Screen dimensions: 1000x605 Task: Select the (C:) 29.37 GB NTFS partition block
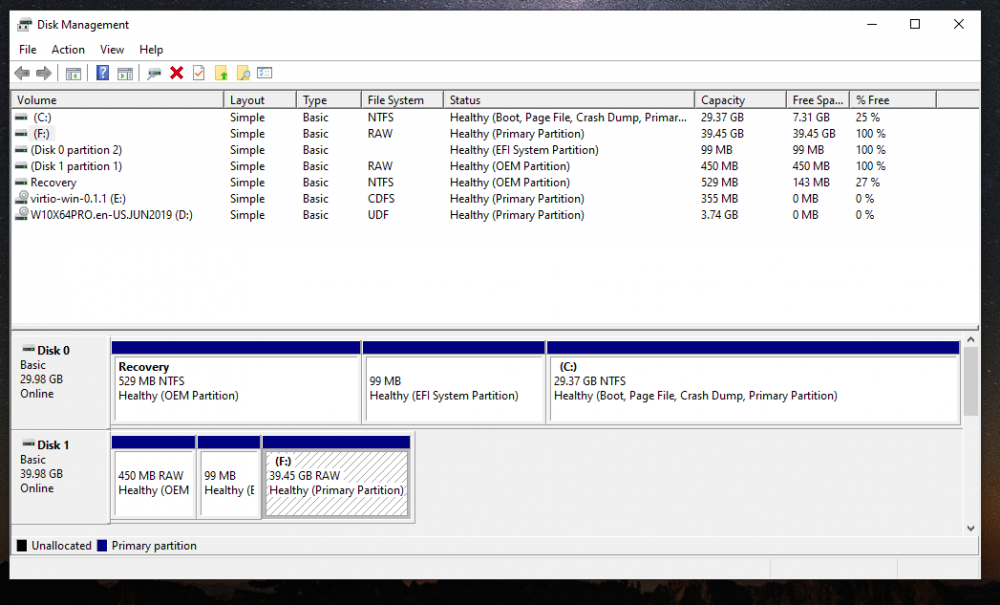753,383
